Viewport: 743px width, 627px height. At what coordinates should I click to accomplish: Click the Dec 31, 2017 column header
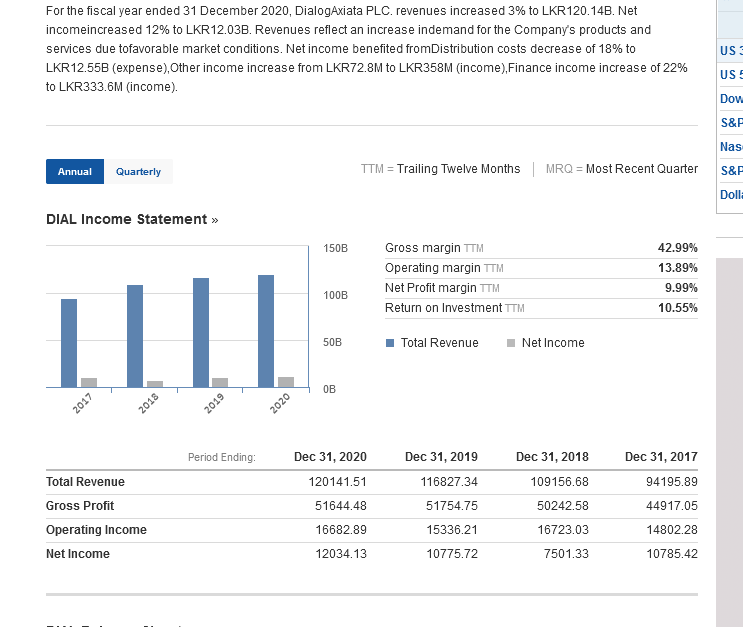[661, 457]
